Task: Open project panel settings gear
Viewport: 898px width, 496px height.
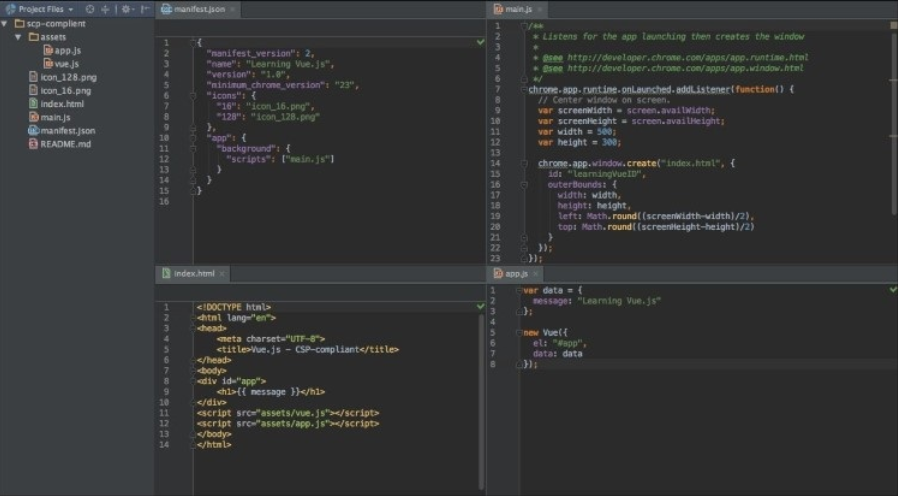Action: (x=126, y=9)
